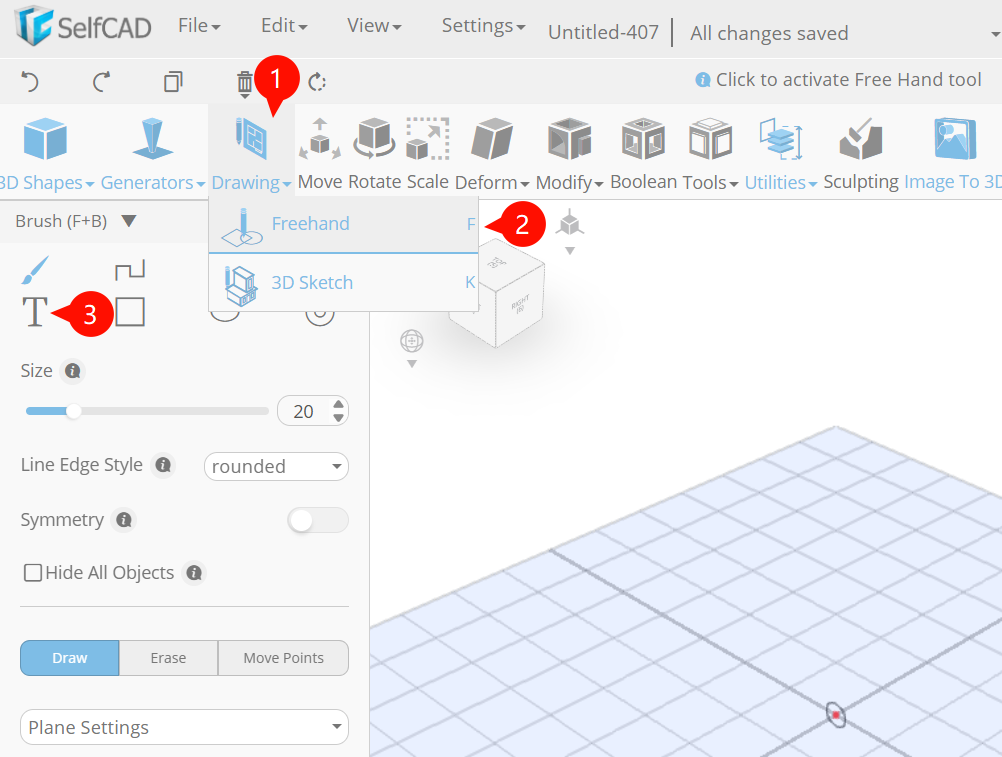Click the SelfCAD logo
This screenshot has width=1002, height=757.
(83, 26)
